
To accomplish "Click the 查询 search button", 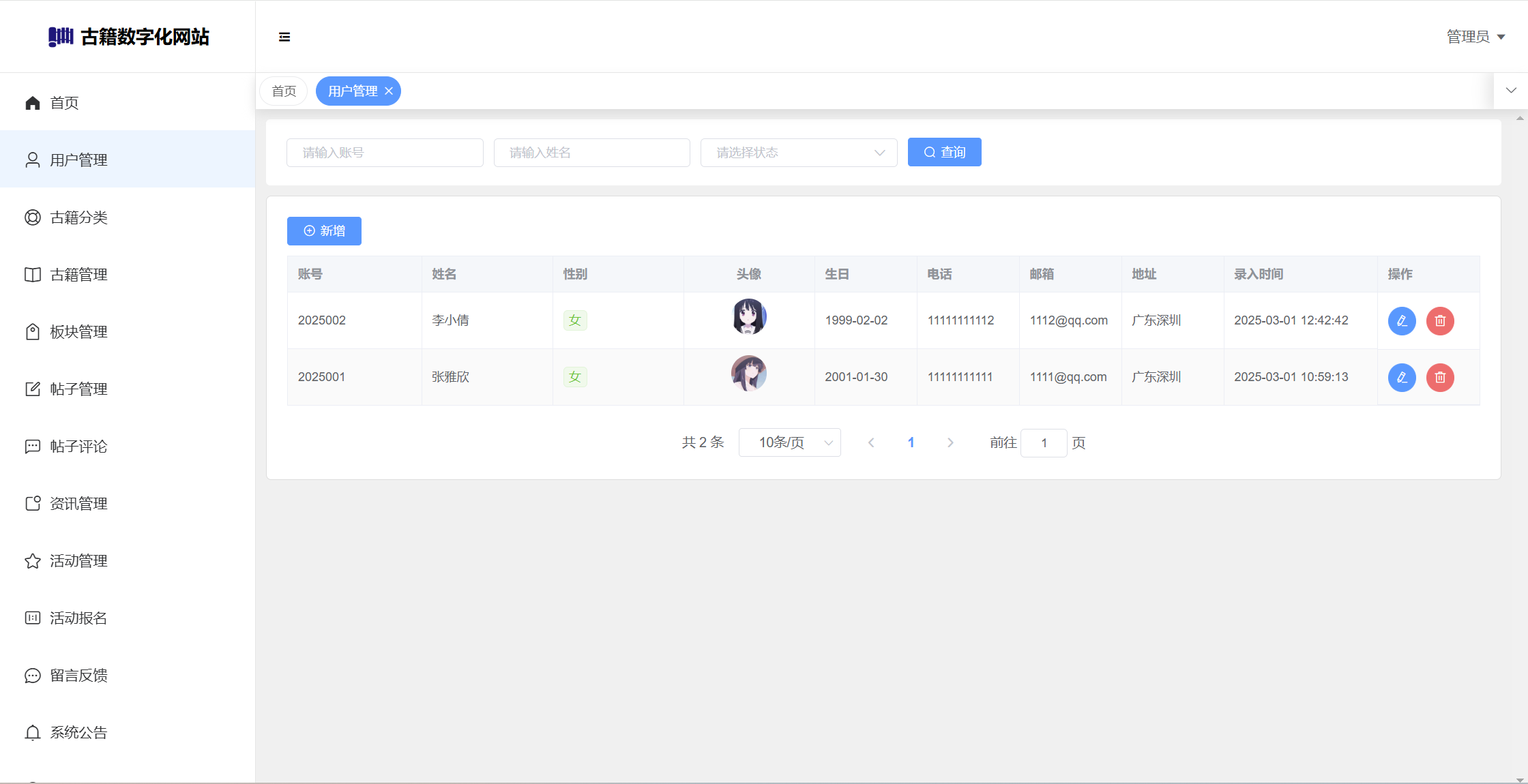I will [944, 152].
